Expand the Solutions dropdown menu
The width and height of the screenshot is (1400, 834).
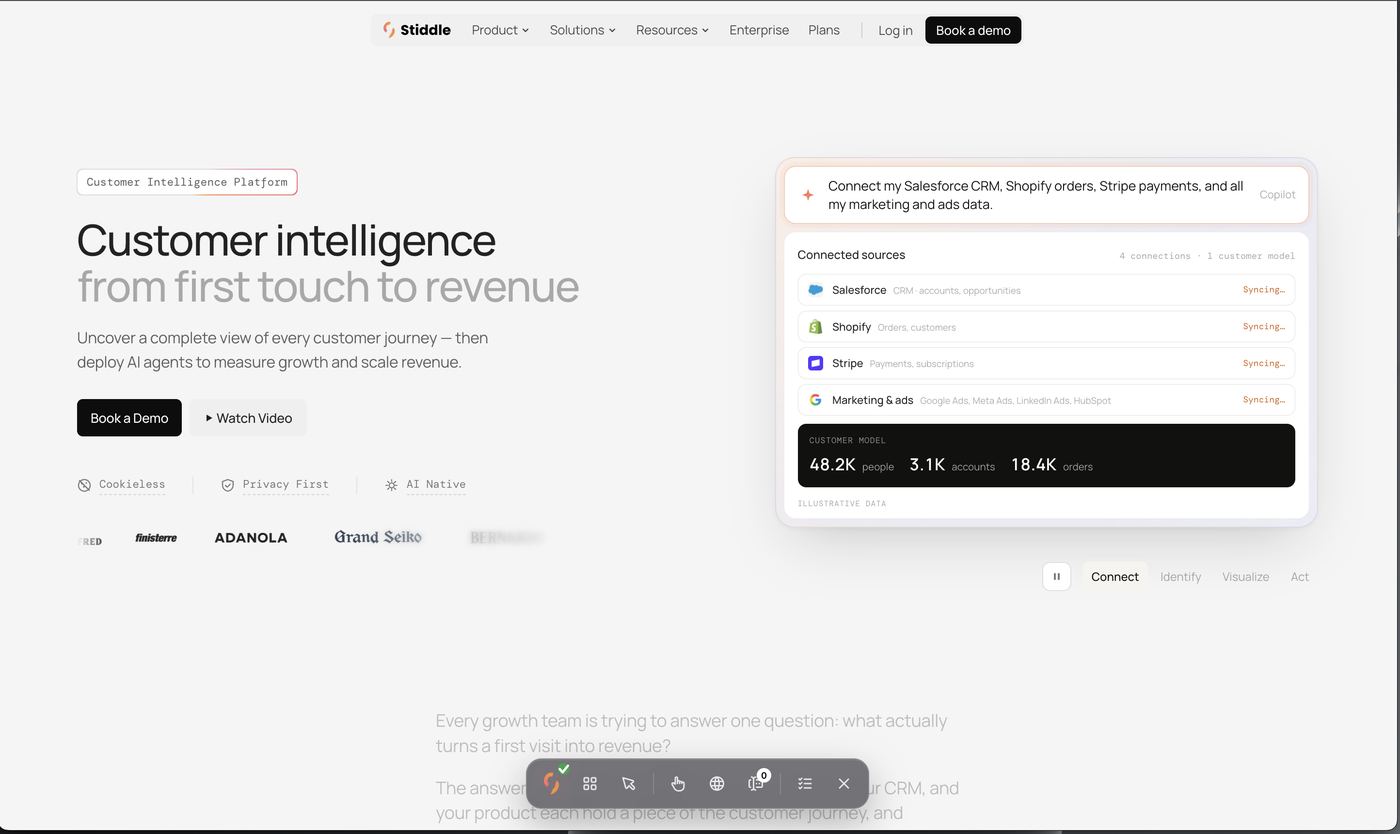[x=583, y=30]
